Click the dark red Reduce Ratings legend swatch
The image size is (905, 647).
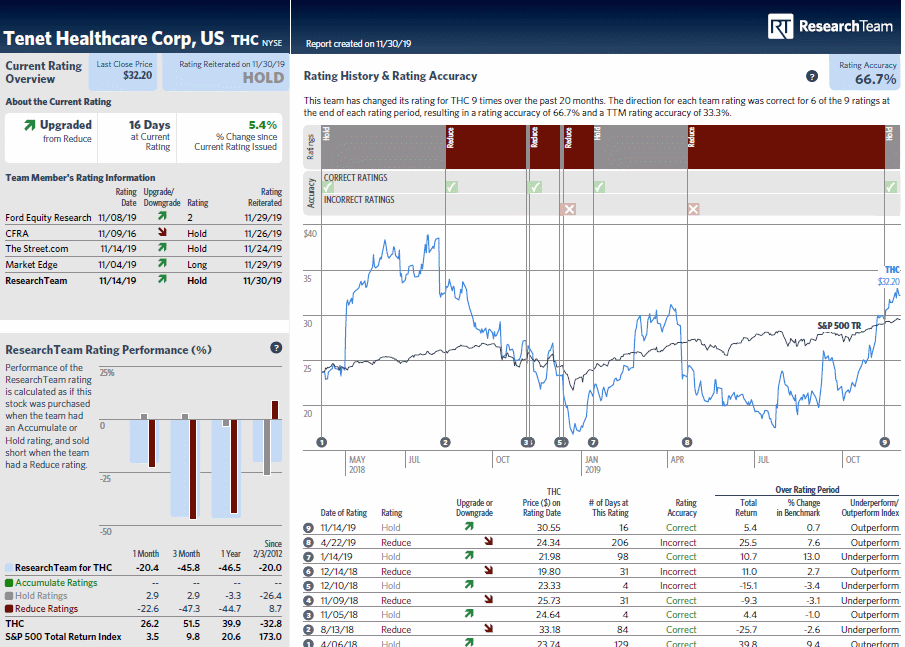click(9, 609)
